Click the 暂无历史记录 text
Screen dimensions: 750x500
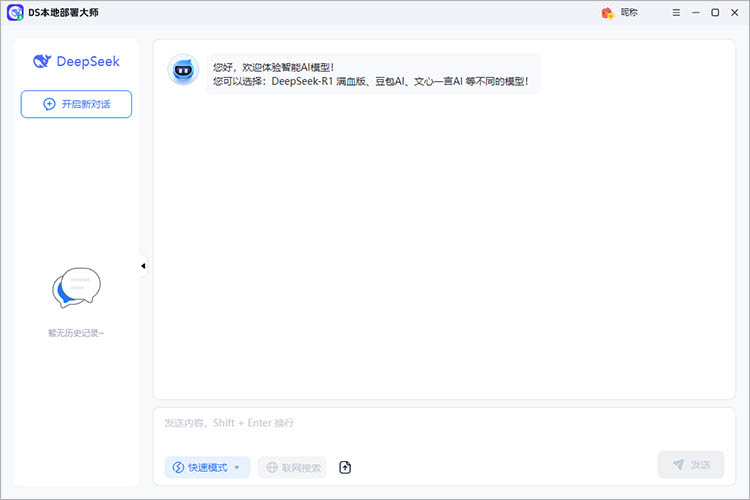tap(76, 333)
